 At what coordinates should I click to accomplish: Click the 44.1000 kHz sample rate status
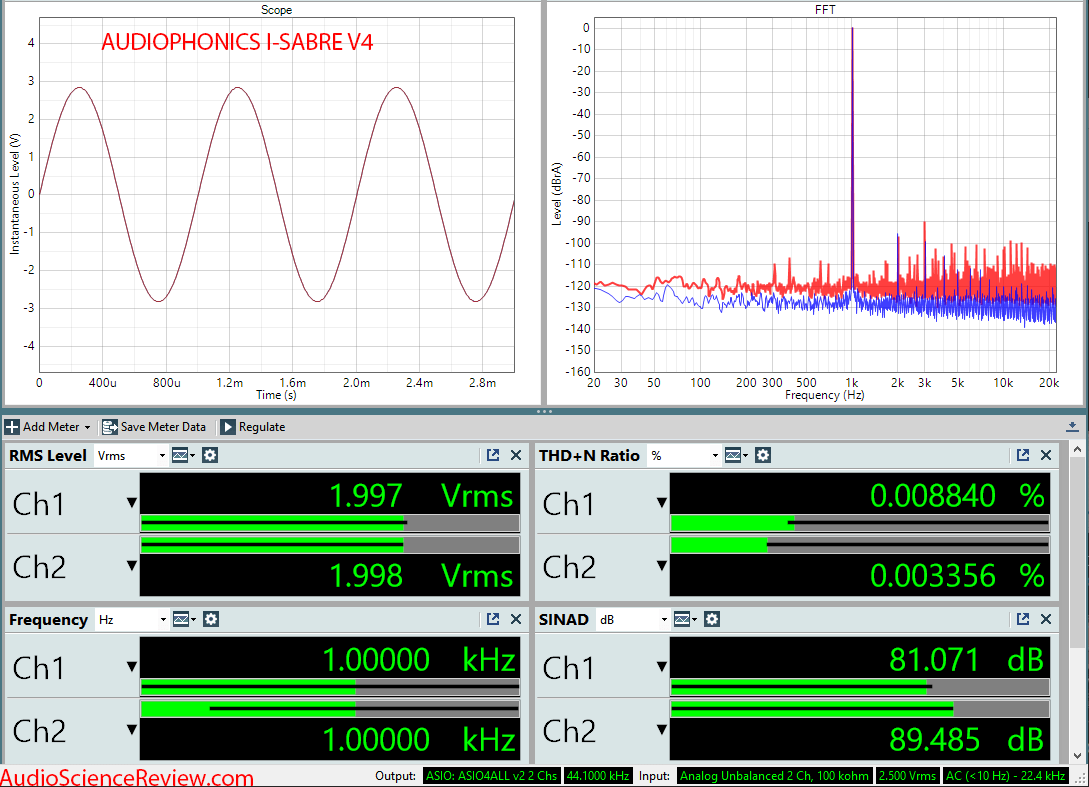(598, 776)
